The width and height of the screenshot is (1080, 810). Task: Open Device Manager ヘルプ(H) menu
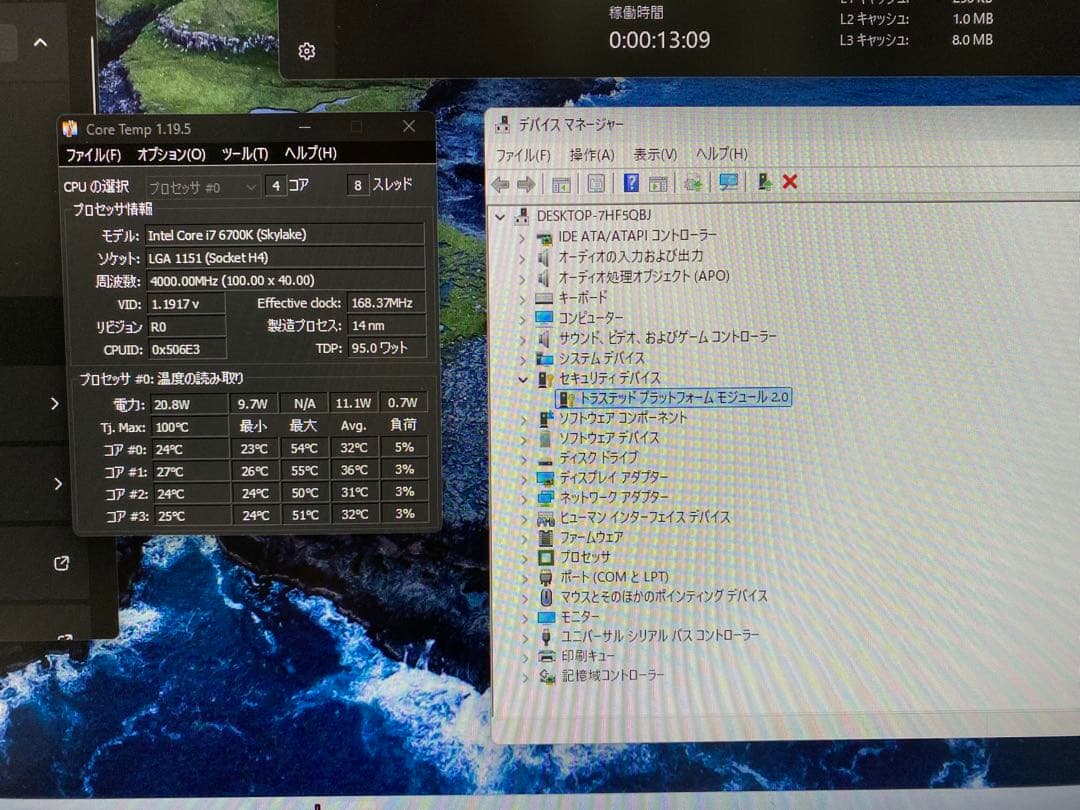coord(721,154)
